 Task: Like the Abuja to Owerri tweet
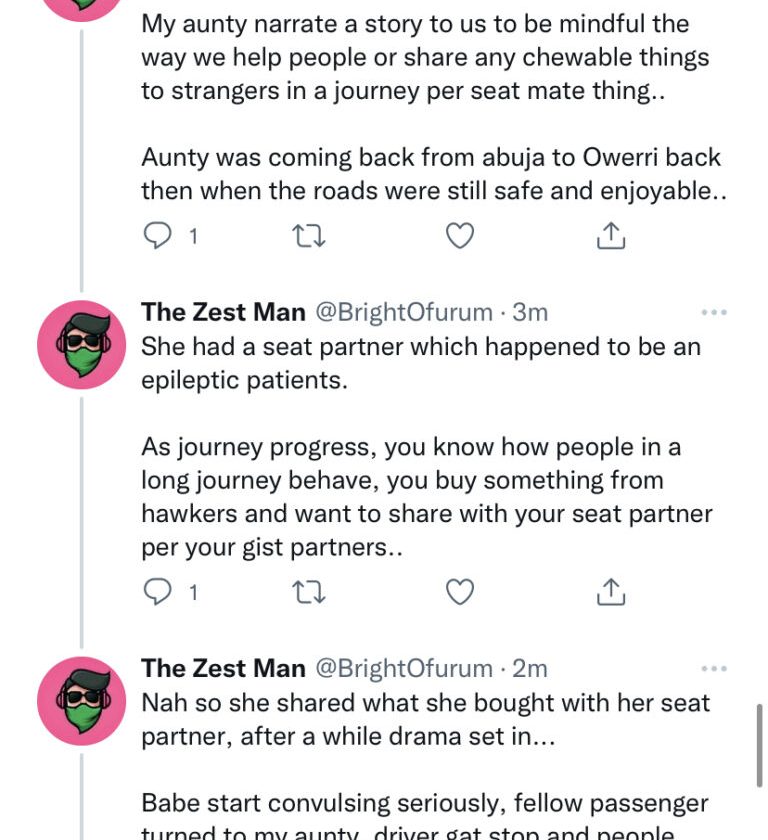point(459,236)
